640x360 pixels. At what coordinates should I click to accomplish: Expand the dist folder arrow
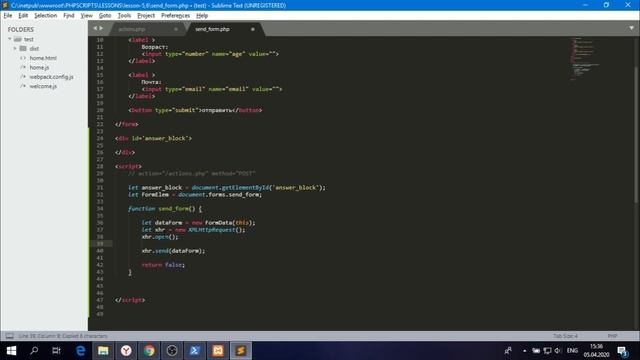pos(15,49)
